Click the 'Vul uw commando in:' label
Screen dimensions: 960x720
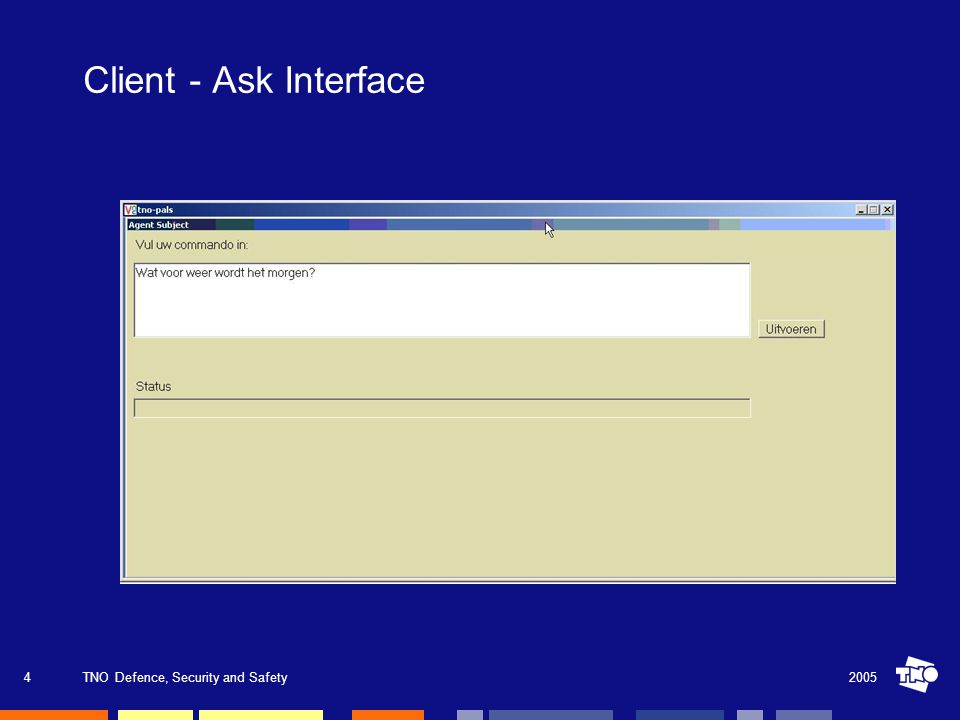click(x=192, y=245)
